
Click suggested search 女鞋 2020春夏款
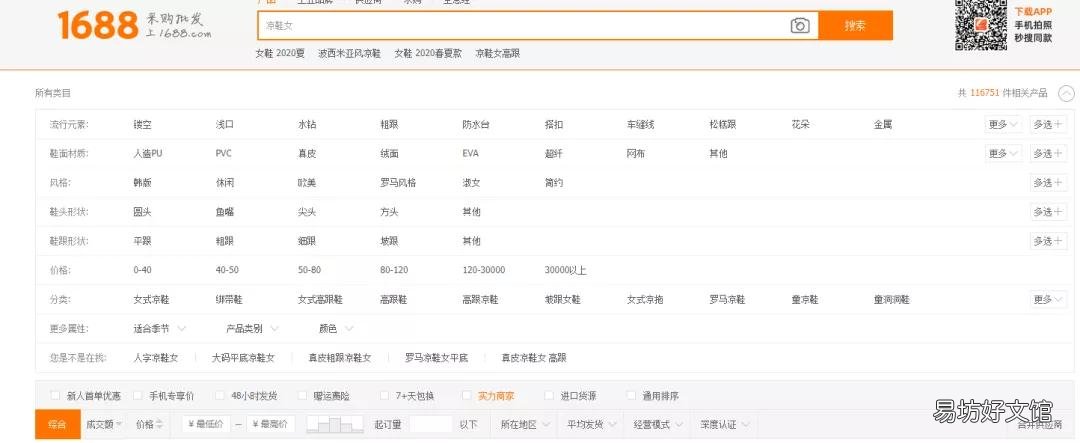(x=428, y=54)
